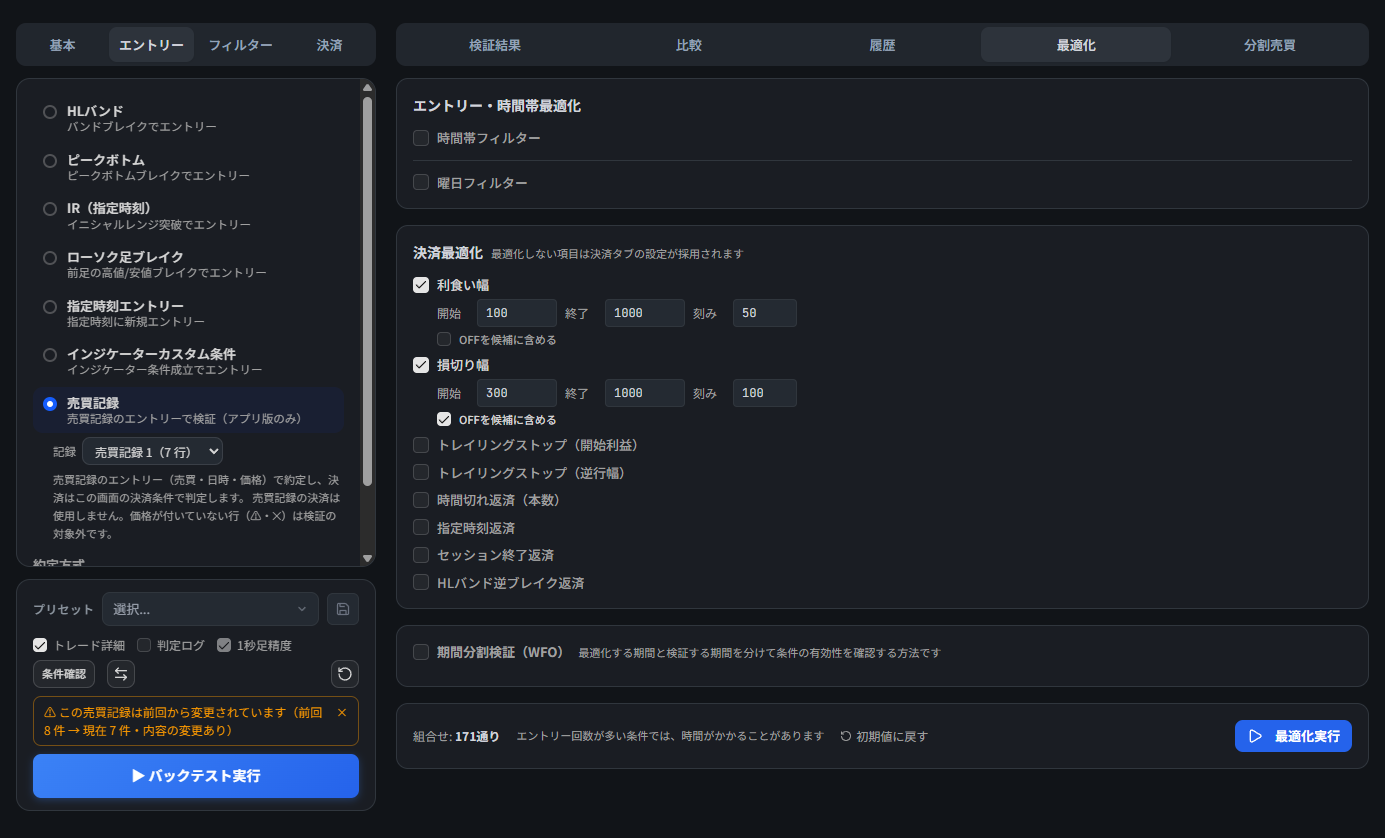The height and width of the screenshot is (838, 1385).
Task: Enable 期間分割検証（WFO）checkbox
Action: 421,652
